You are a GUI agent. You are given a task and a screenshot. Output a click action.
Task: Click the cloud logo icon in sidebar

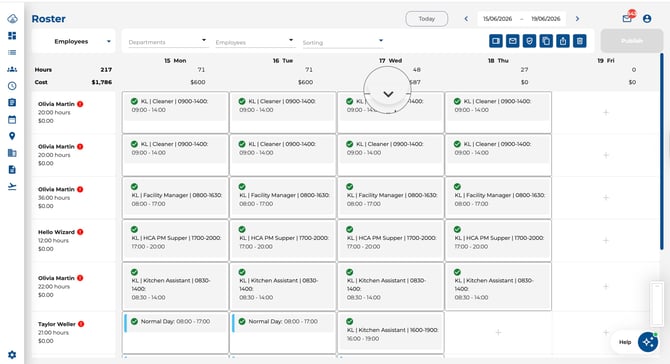12,18
